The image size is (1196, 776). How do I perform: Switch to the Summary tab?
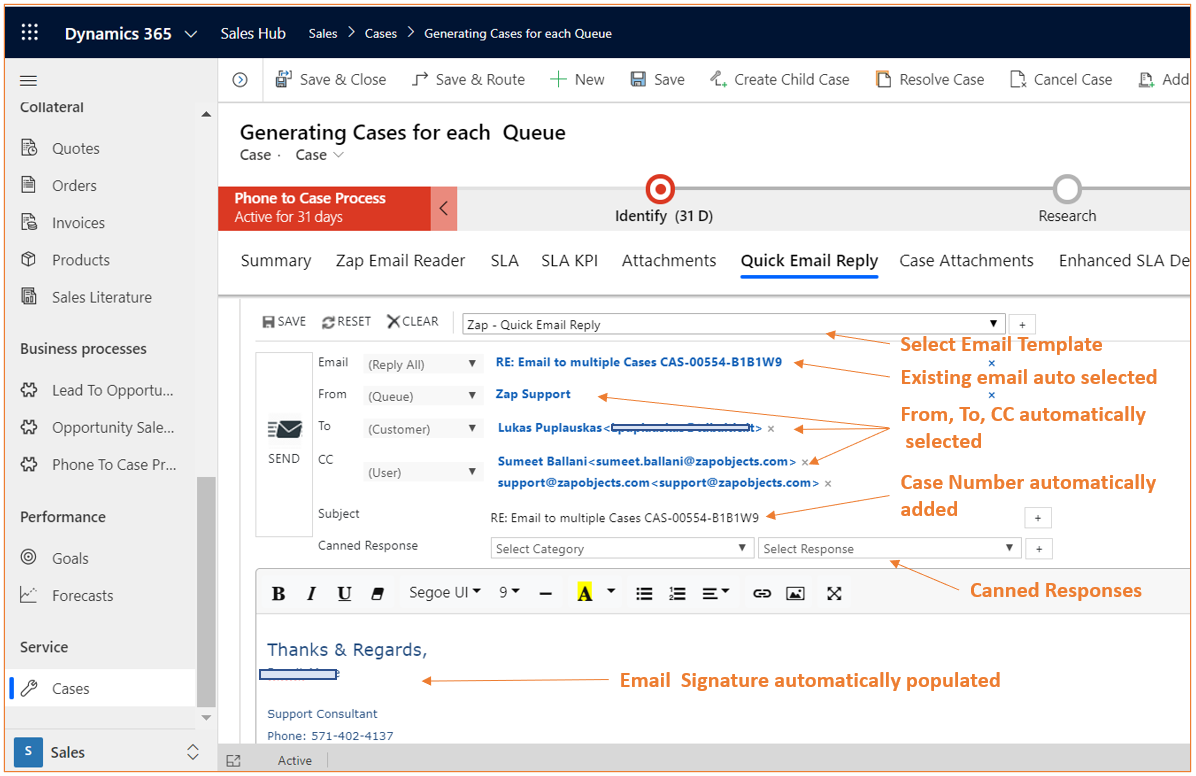276,261
